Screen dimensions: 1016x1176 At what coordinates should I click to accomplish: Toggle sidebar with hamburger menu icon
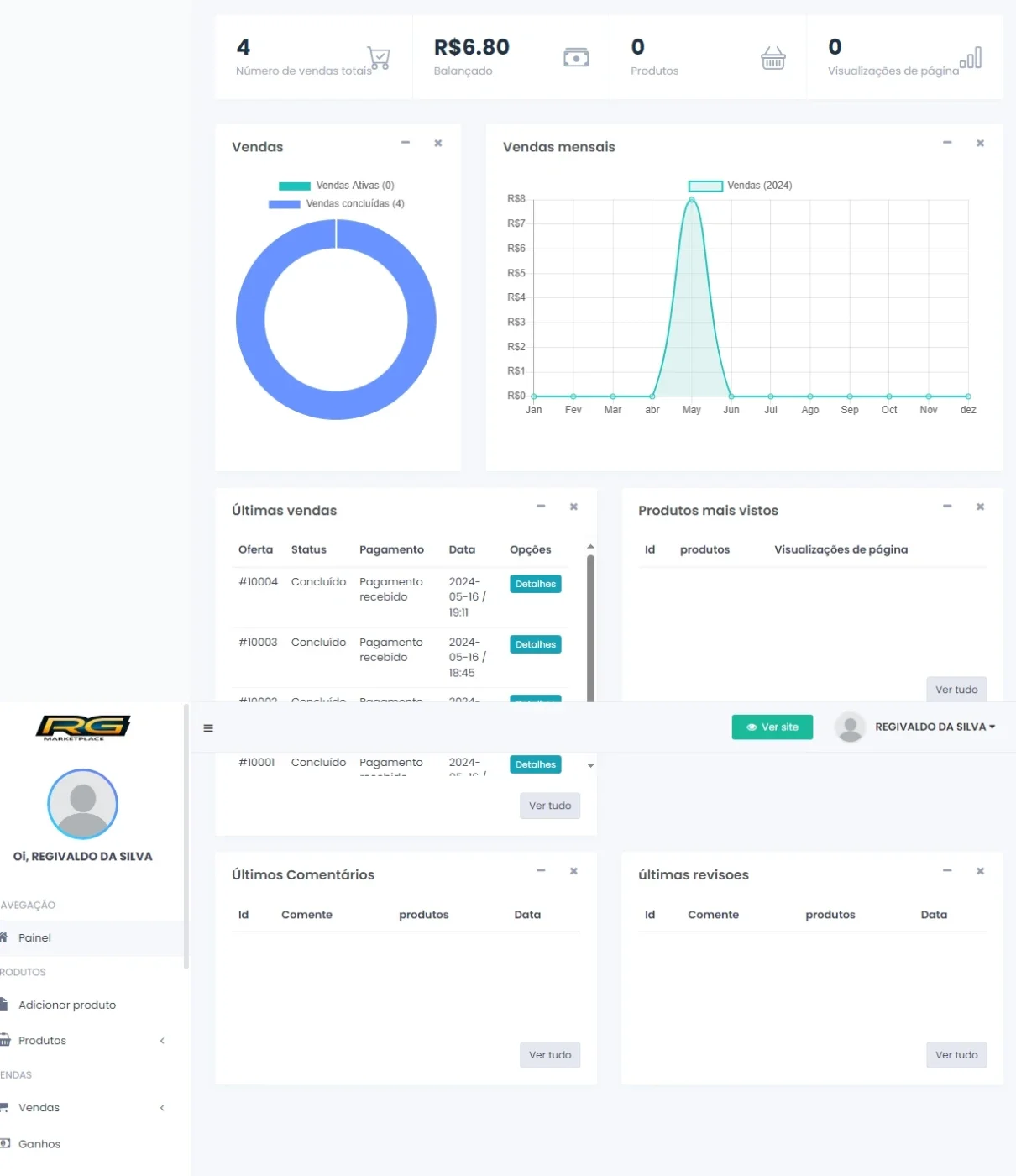[x=208, y=728]
